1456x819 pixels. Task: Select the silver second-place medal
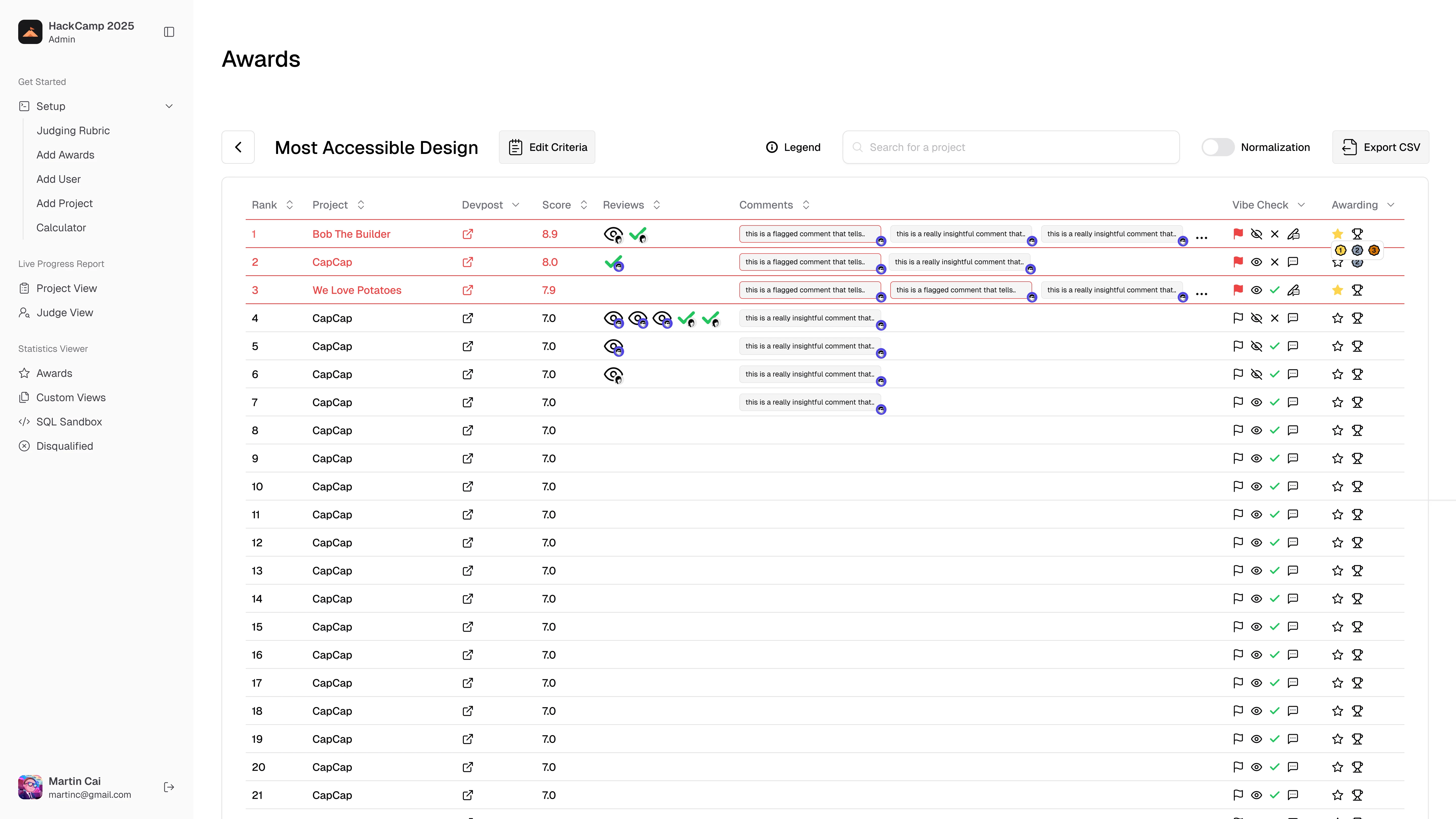tap(1357, 251)
